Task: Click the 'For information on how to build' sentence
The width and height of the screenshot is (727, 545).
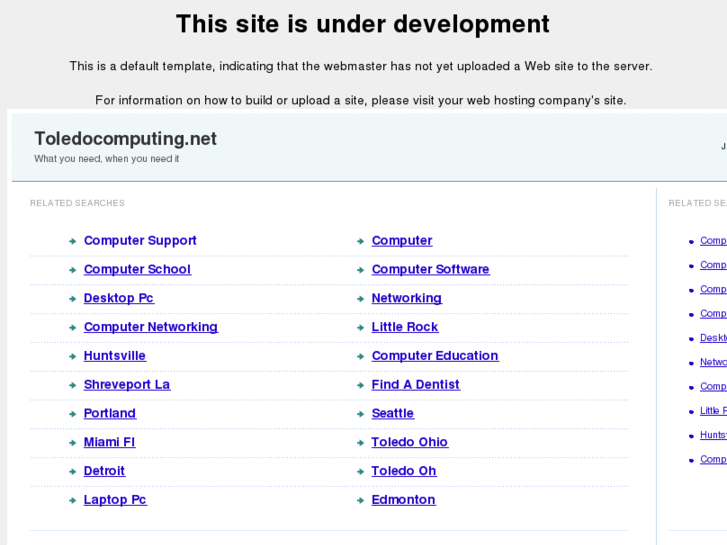Action: point(361,101)
